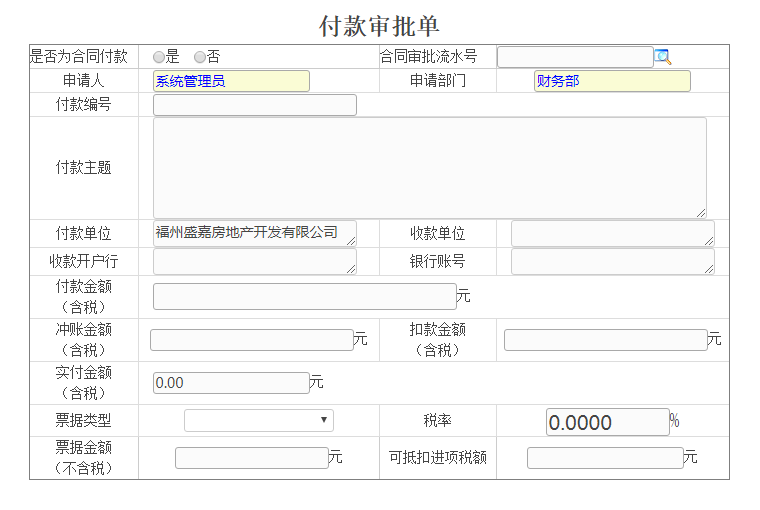Click the 付款金额（含税） input box
The height and width of the screenshot is (510, 760).
tap(304, 296)
